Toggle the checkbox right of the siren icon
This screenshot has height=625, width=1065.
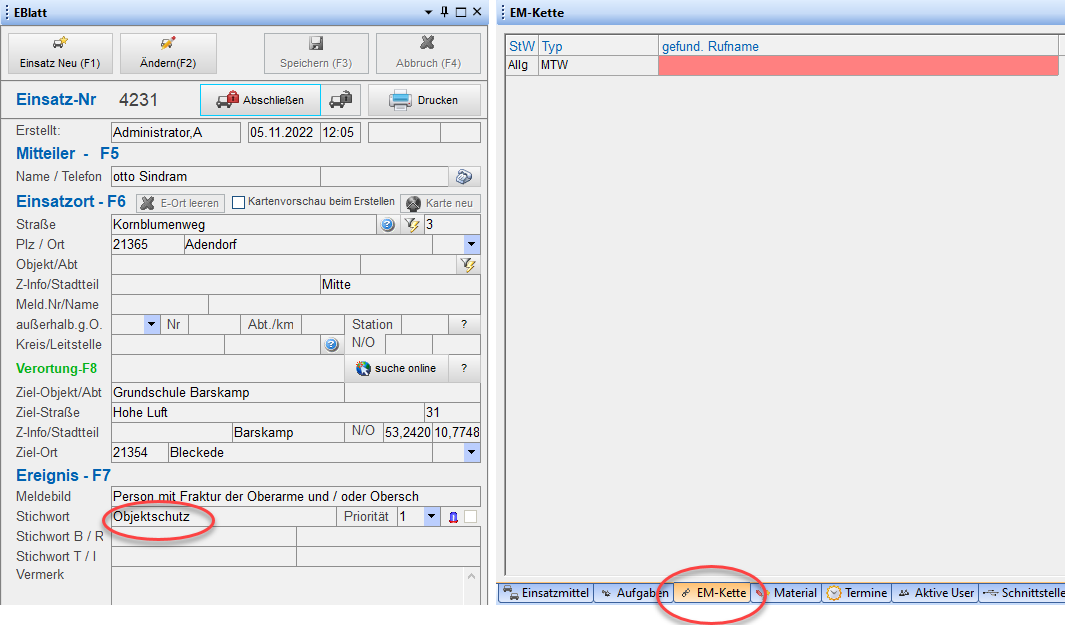click(x=470, y=517)
